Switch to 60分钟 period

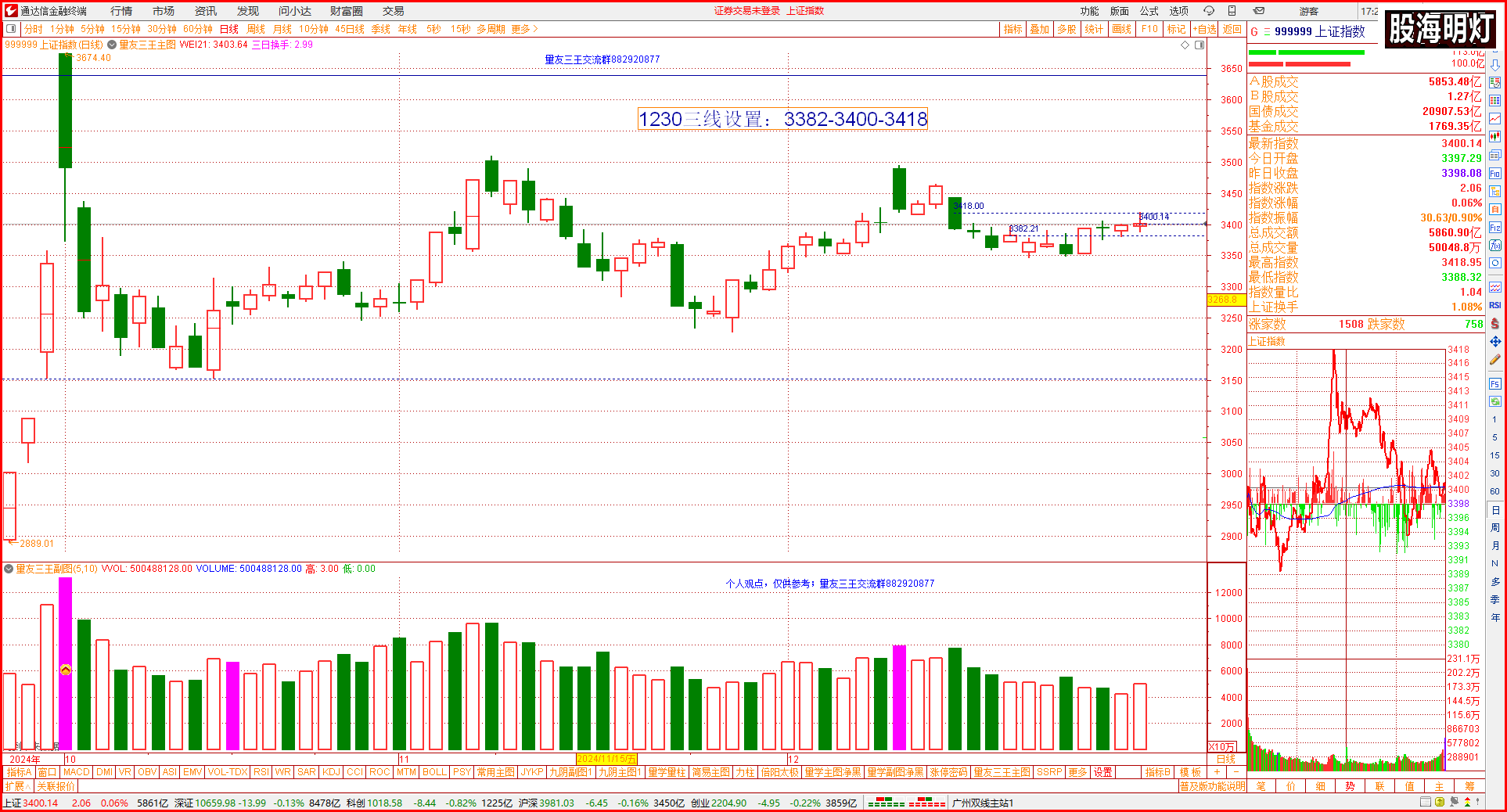click(x=198, y=29)
